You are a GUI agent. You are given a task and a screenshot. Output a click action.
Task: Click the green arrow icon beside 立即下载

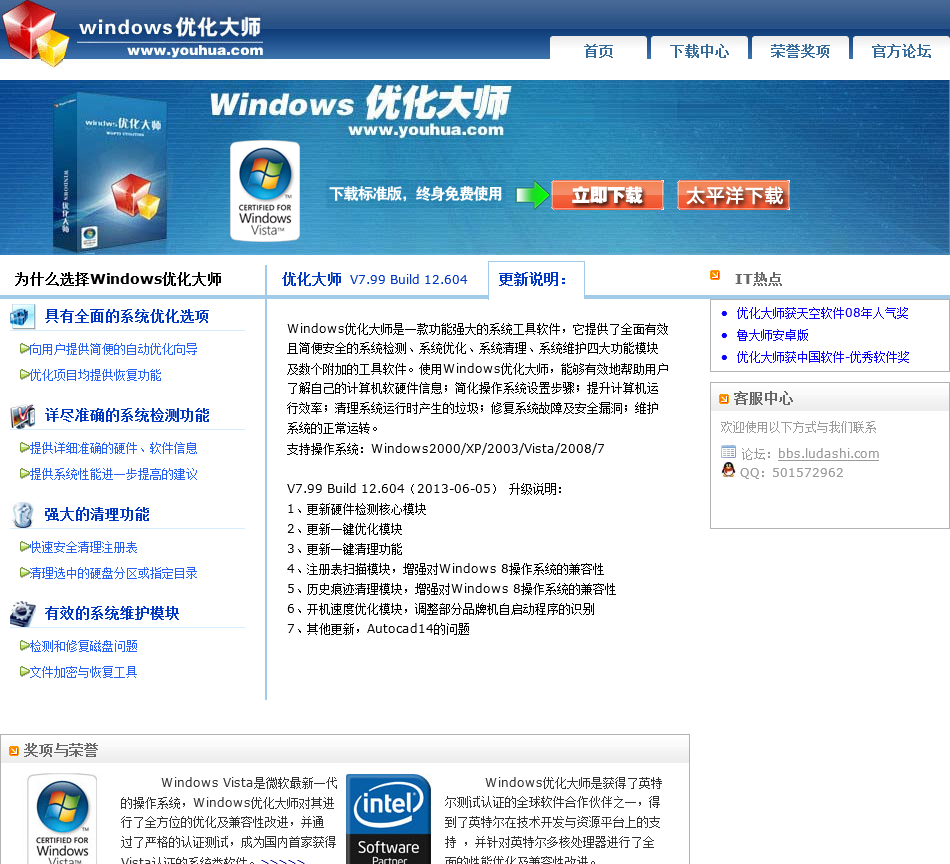pyautogui.click(x=533, y=195)
